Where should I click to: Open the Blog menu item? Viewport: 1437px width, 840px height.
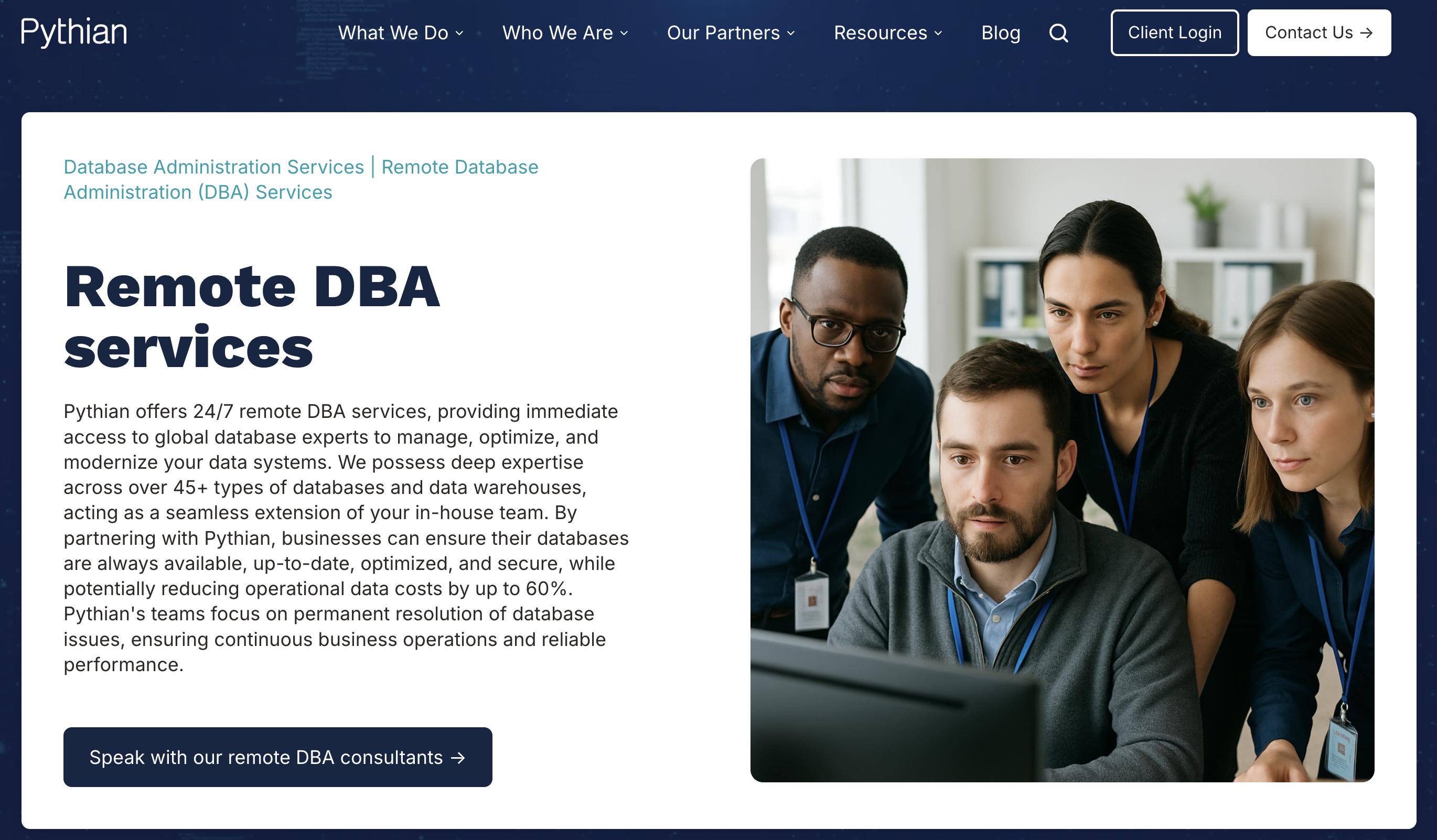coord(1001,33)
